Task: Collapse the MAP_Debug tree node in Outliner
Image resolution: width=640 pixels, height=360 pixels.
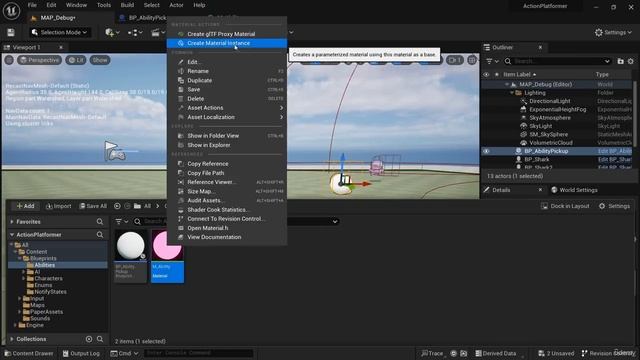Action: pyautogui.click(x=507, y=84)
